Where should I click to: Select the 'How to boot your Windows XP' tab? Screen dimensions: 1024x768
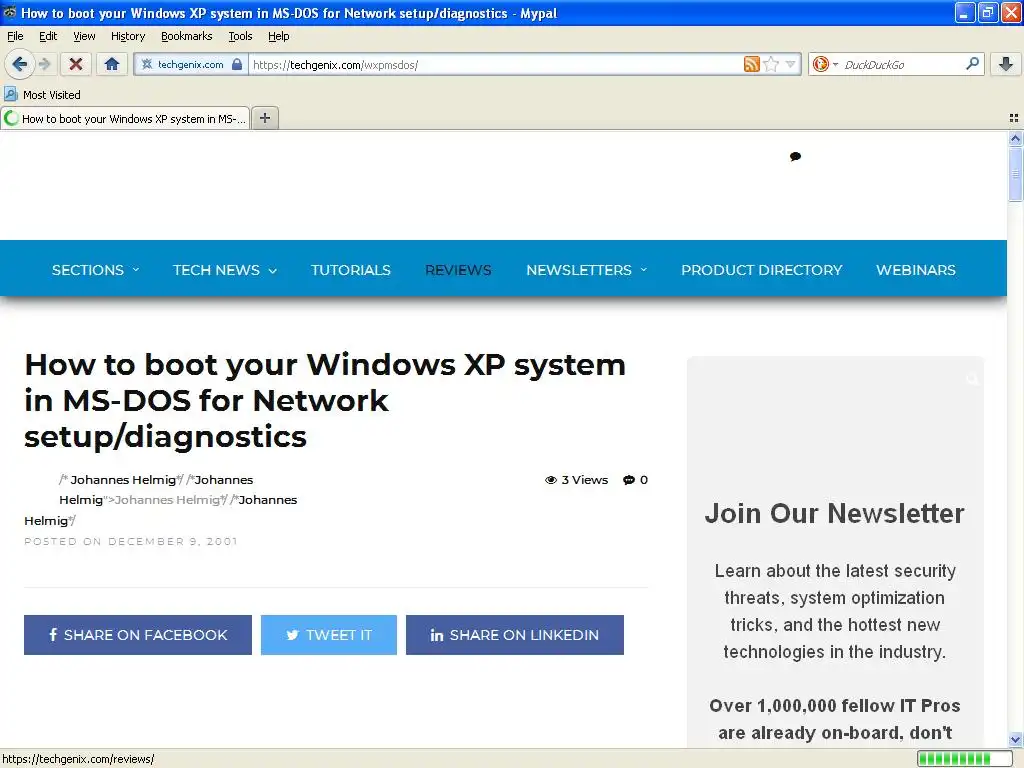(125, 118)
